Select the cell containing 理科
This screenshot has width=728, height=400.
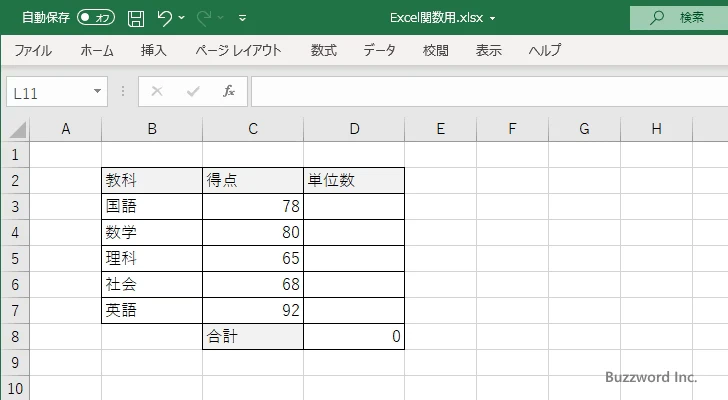pyautogui.click(x=152, y=258)
